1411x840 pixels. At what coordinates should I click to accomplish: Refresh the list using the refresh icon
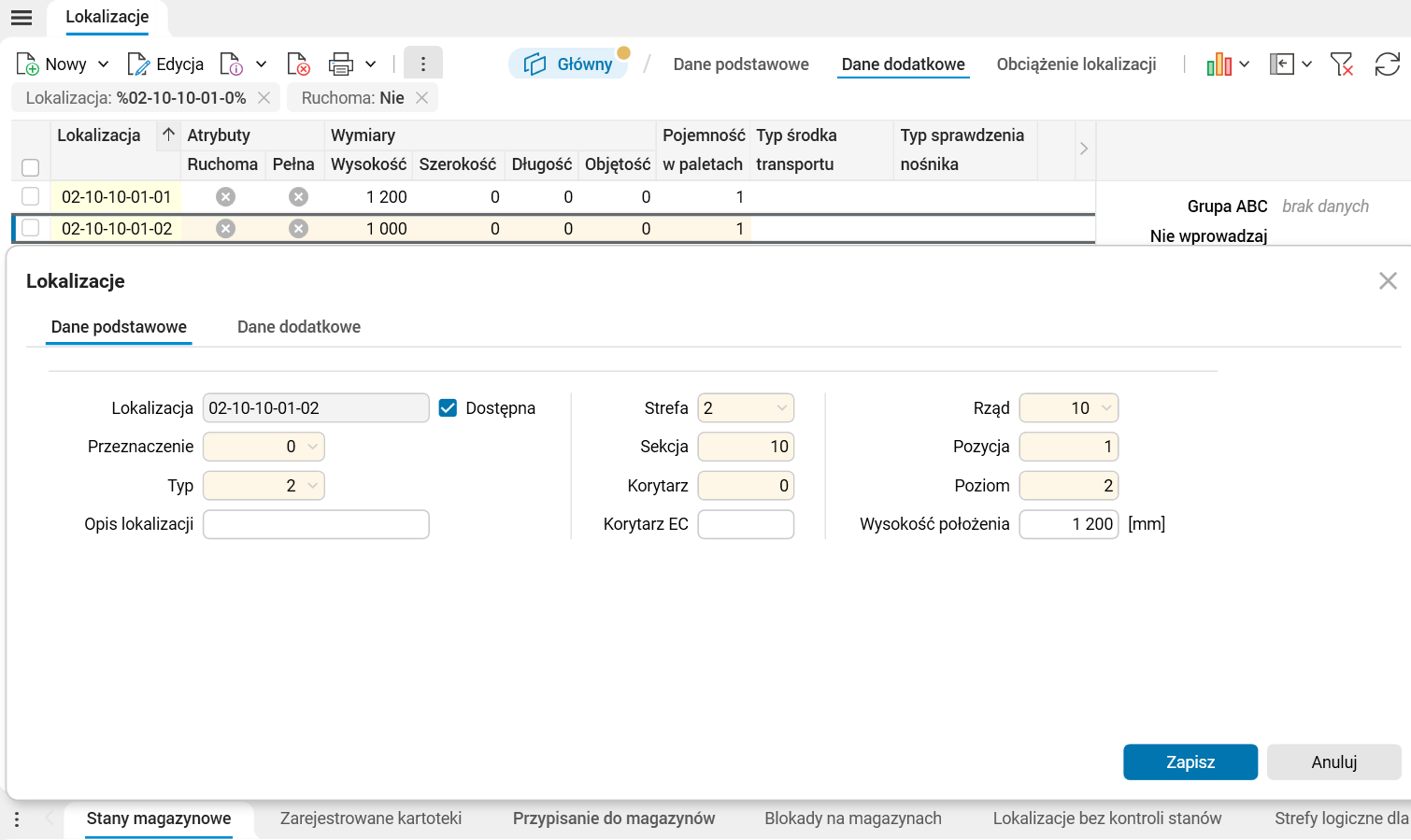[x=1390, y=64]
